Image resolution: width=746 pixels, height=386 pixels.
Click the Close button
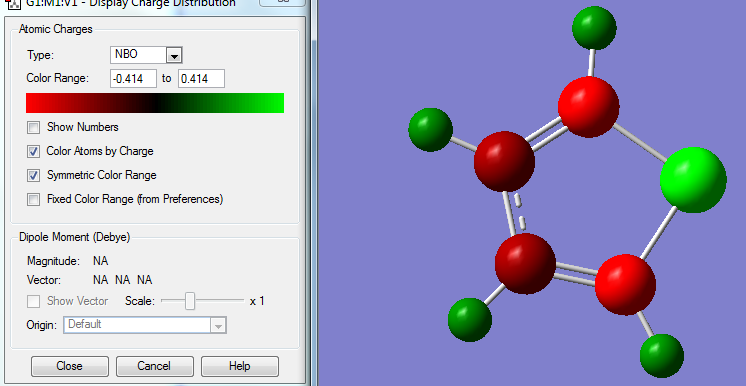[x=69, y=366]
